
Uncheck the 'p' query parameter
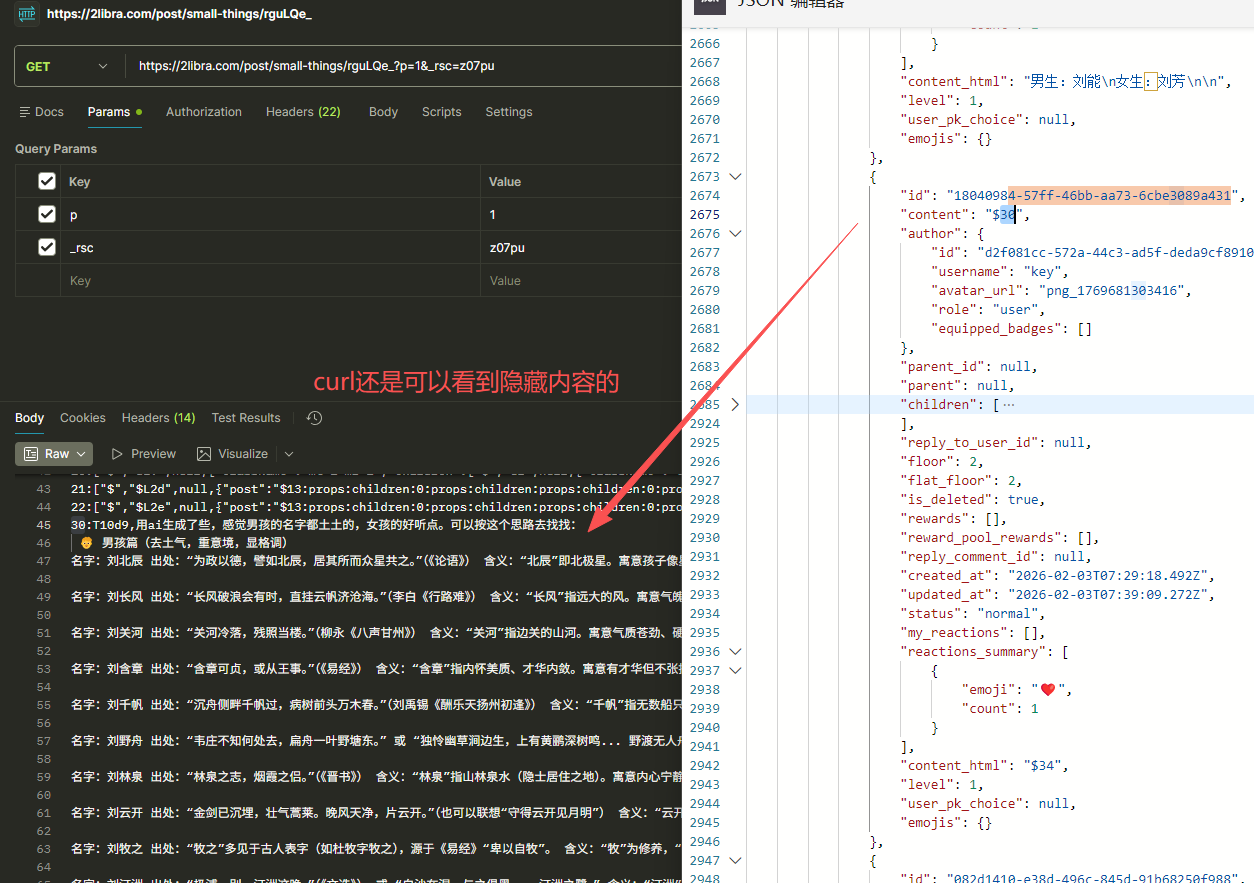point(46,214)
